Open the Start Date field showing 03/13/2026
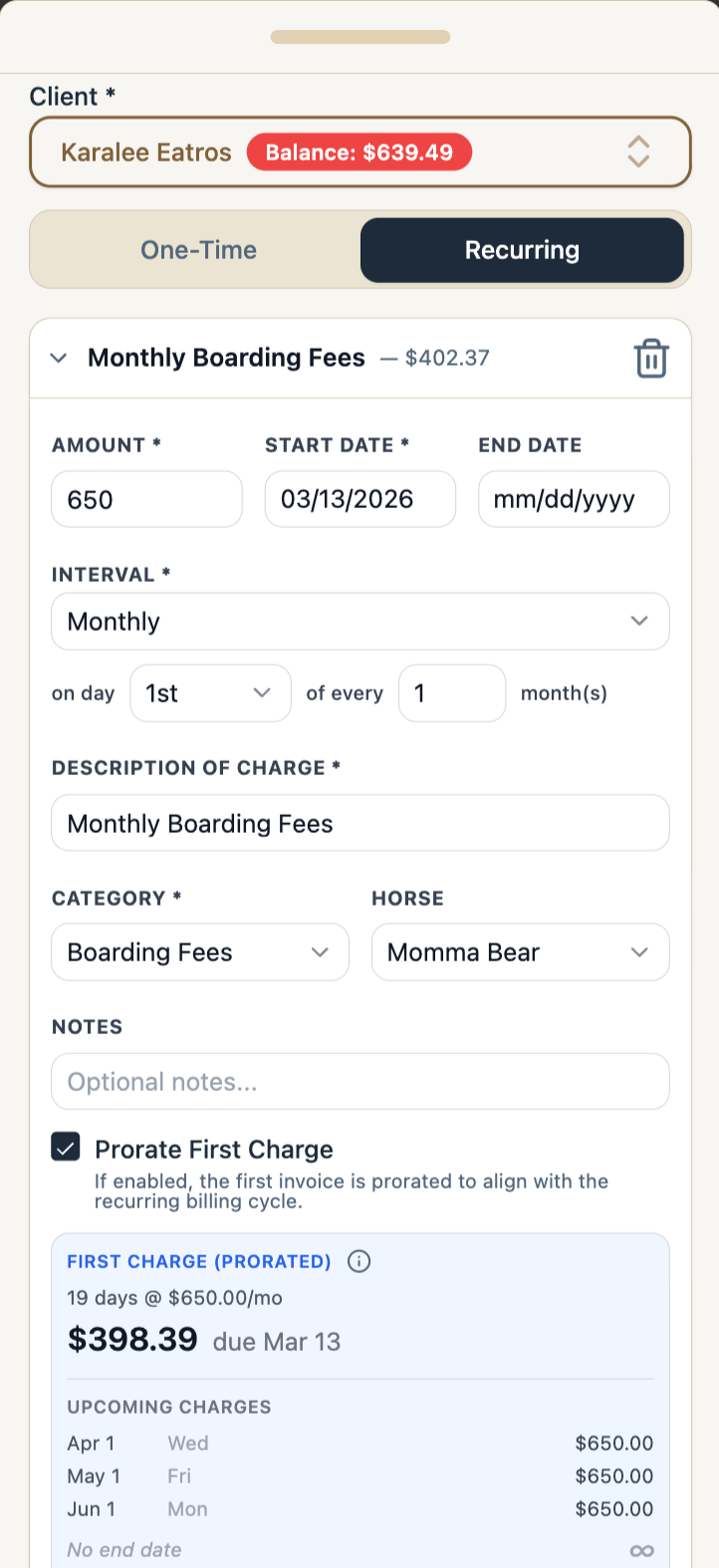The height and width of the screenshot is (1568, 719). coord(359,499)
